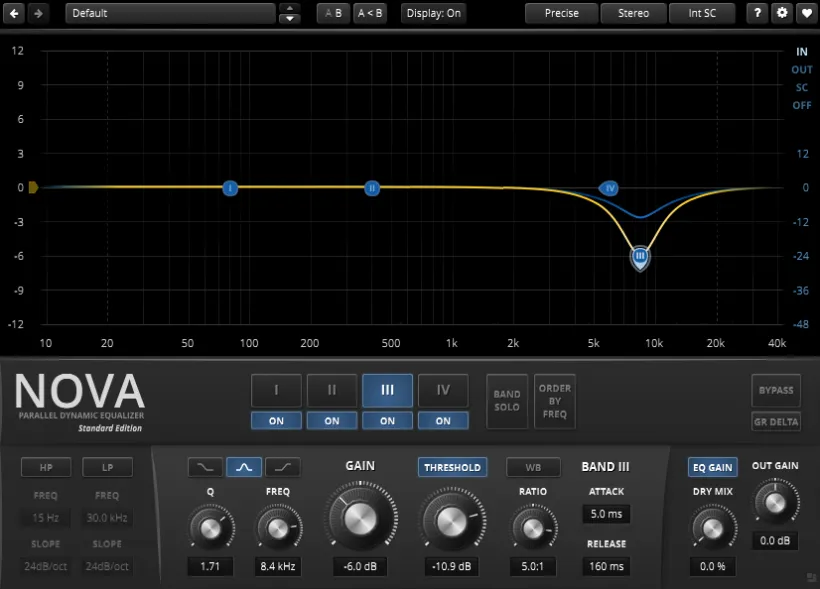
Task: Click frequency value field 8.4 kHz
Action: point(278,566)
